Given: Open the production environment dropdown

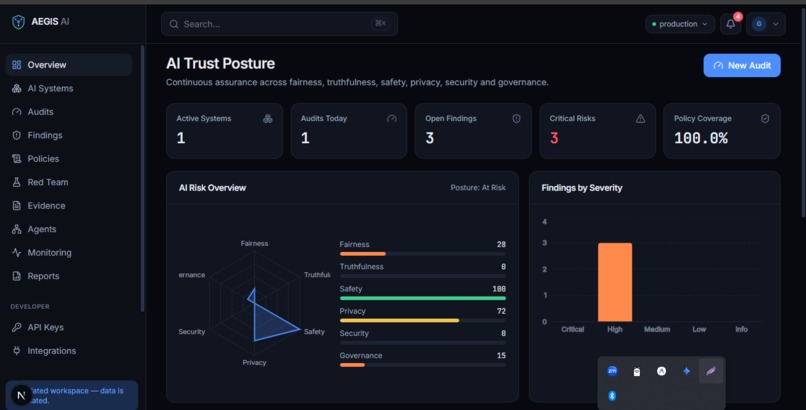Looking at the screenshot, I should (x=680, y=24).
